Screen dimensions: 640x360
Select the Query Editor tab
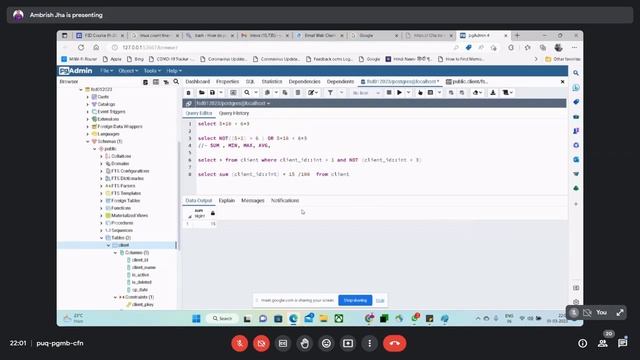tap(199, 113)
